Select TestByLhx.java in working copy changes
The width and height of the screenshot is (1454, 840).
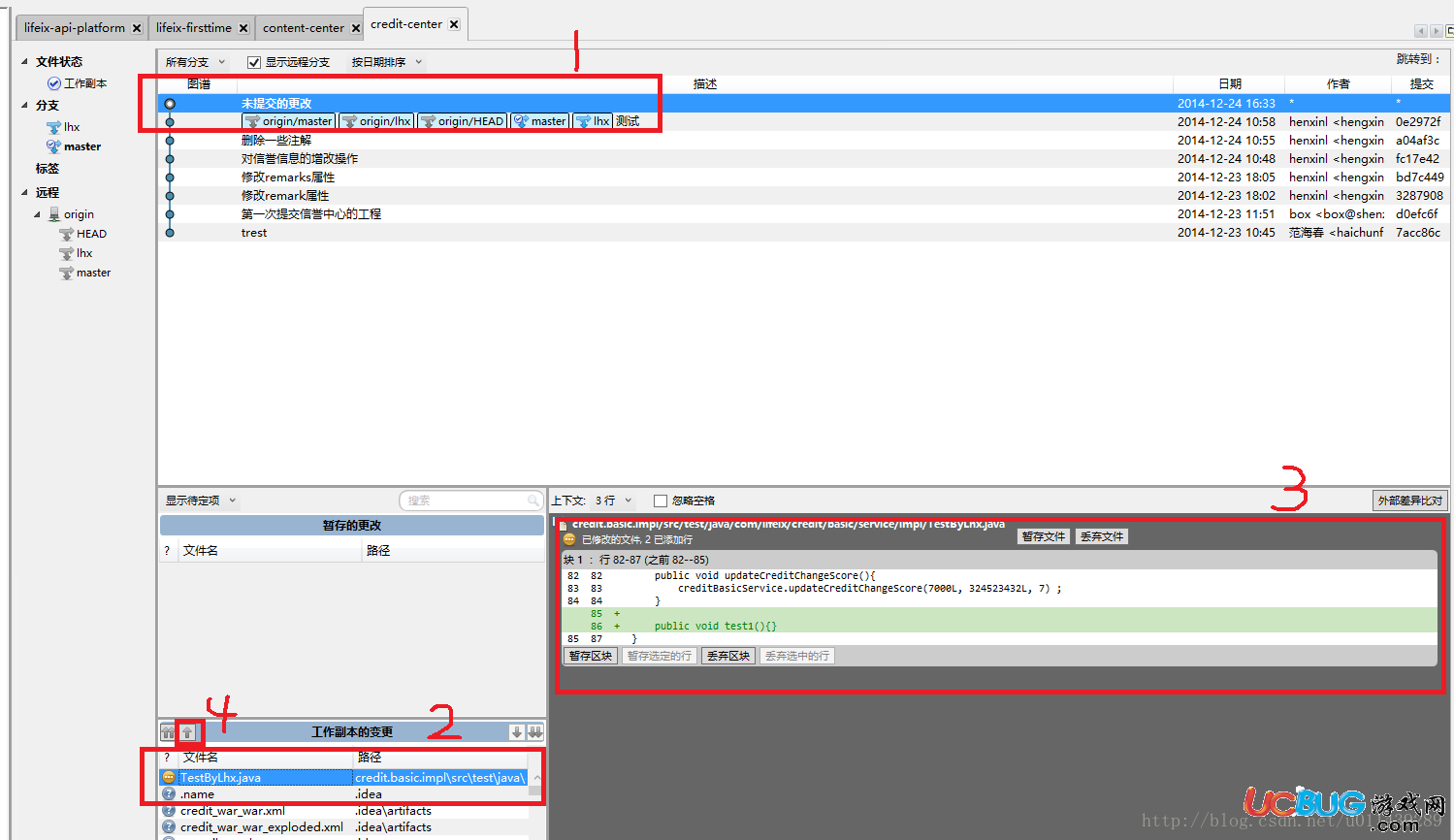pyautogui.click(x=343, y=777)
